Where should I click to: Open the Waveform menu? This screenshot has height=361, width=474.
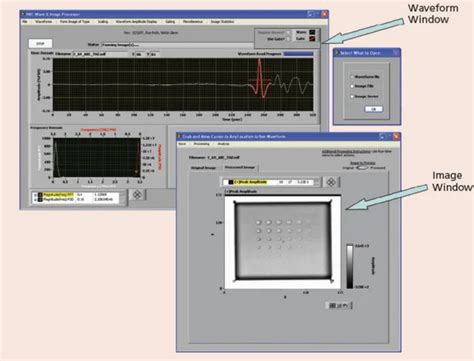coord(44,22)
